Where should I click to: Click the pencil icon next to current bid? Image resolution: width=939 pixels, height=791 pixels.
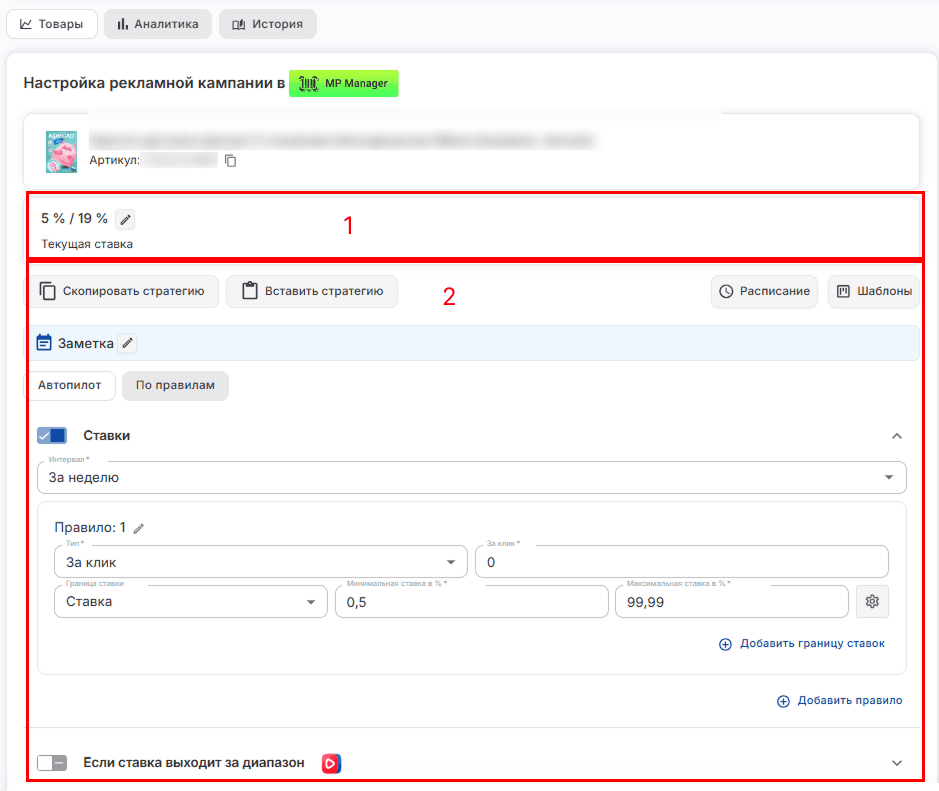[125, 219]
